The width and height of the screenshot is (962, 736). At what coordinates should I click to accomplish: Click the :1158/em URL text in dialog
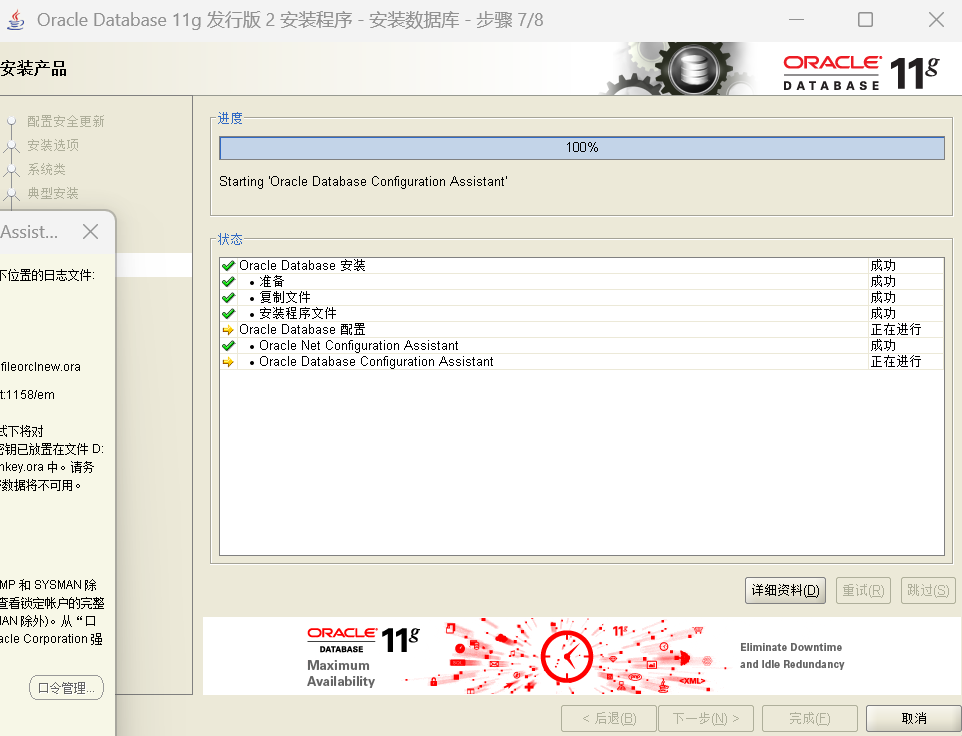pos(28,395)
